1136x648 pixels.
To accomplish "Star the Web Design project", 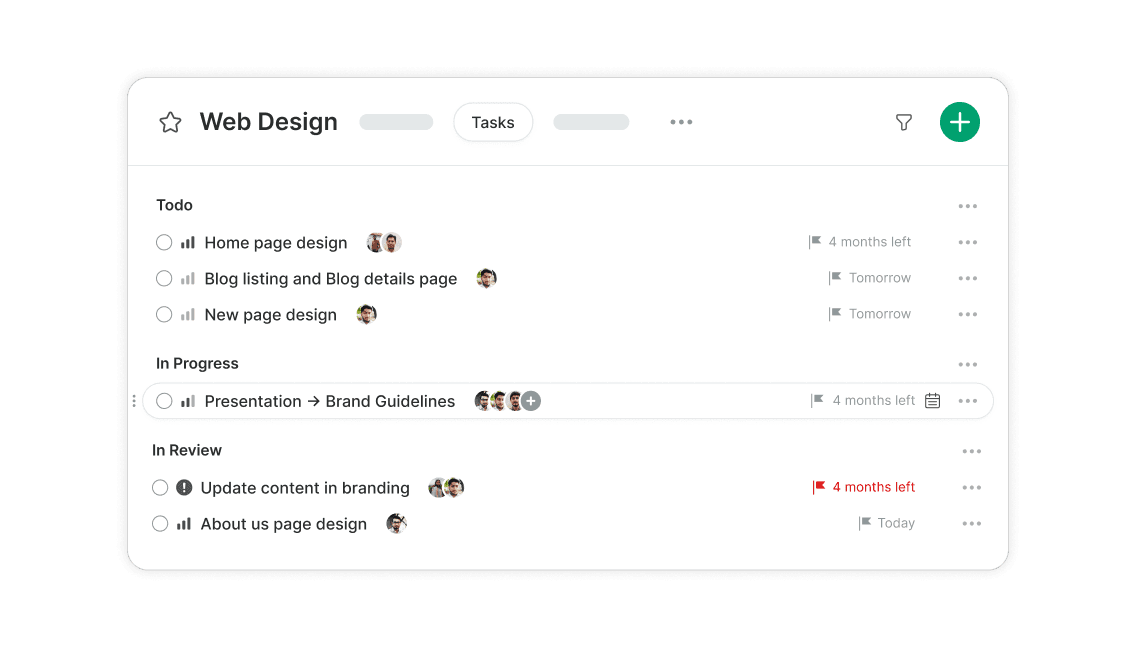I will tap(170, 121).
